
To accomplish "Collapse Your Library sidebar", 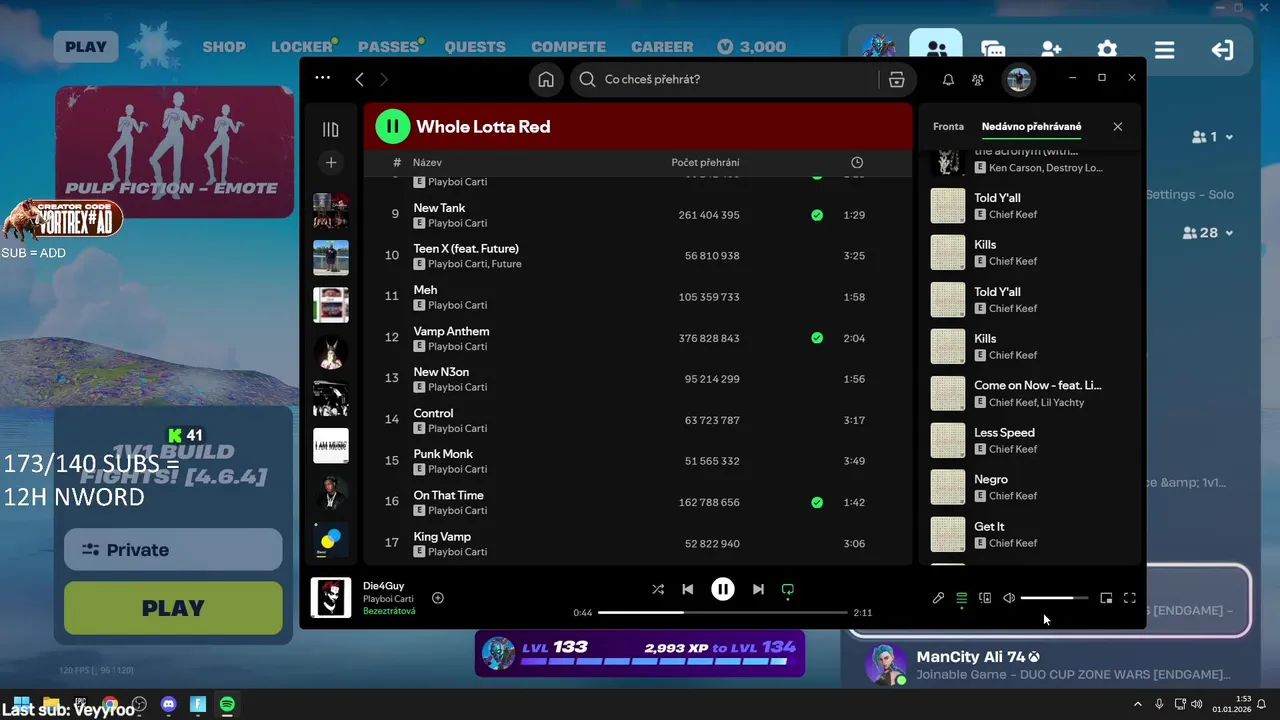I will (x=331, y=129).
